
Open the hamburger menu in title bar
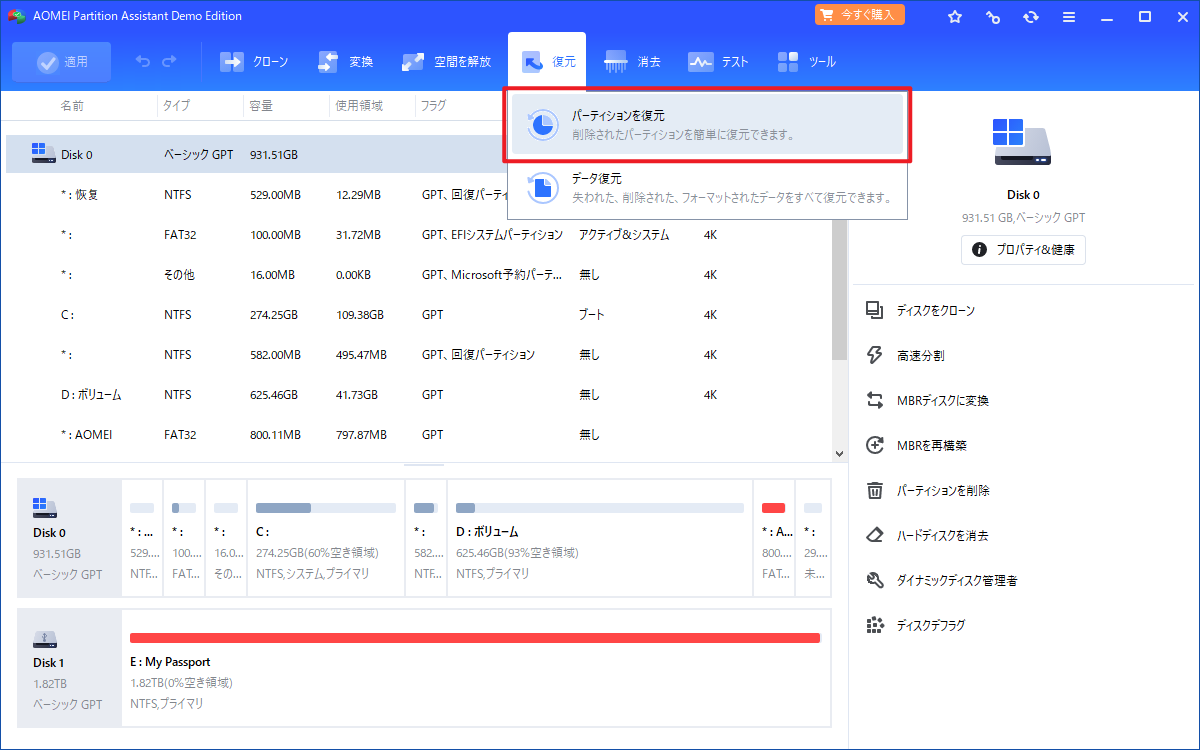point(1069,16)
